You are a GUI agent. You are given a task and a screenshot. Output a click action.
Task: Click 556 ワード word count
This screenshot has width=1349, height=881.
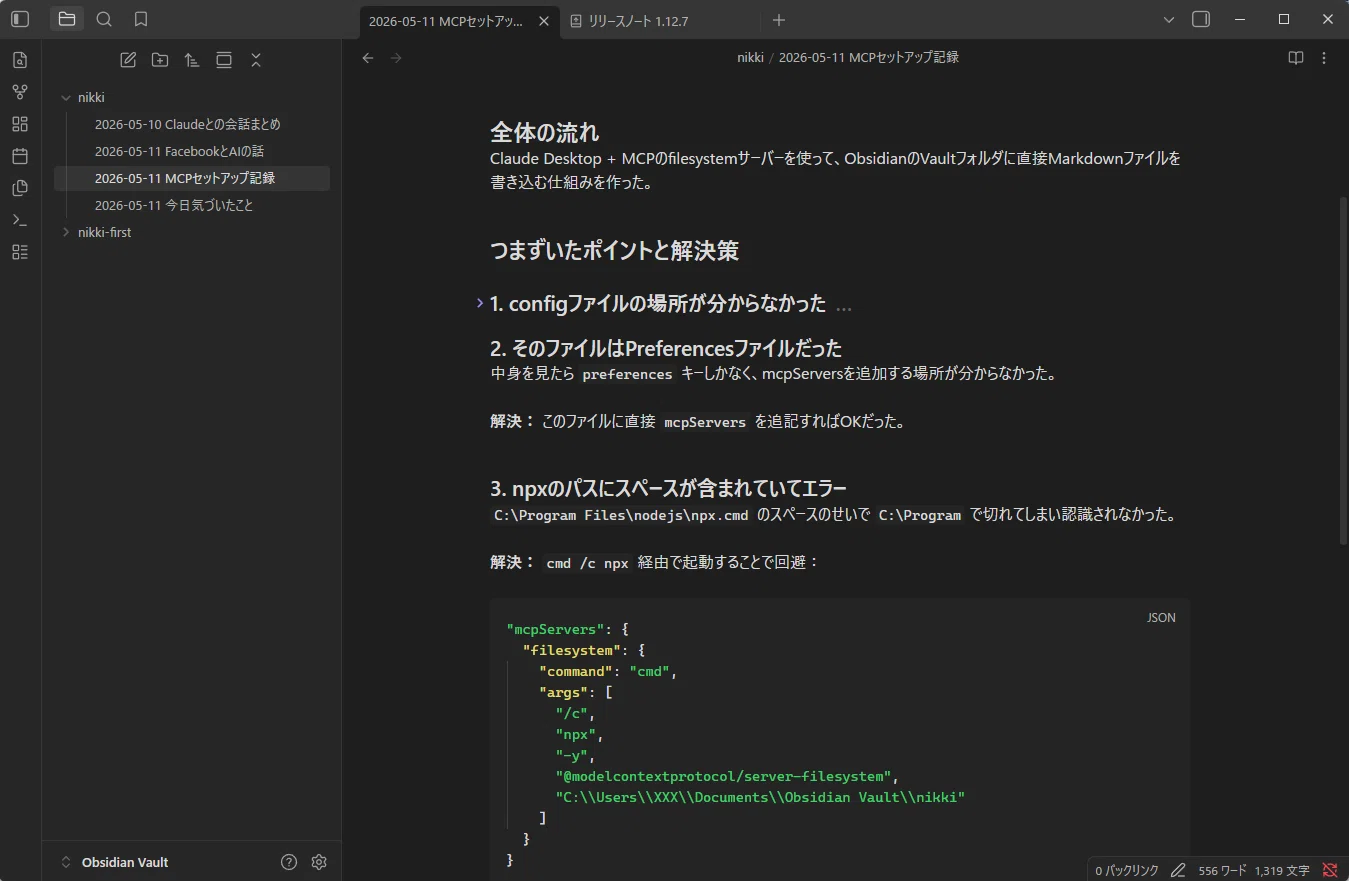[1222, 870]
